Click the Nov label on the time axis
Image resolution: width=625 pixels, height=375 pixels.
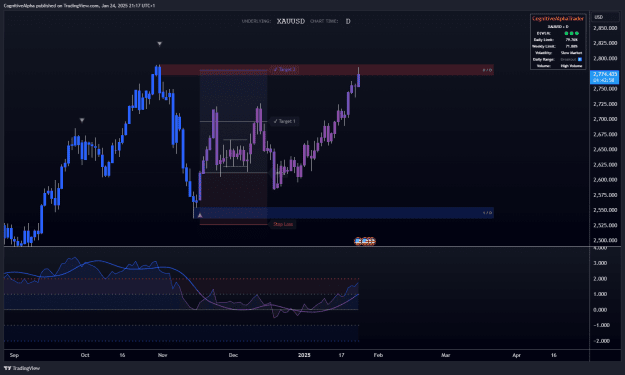[x=162, y=355]
